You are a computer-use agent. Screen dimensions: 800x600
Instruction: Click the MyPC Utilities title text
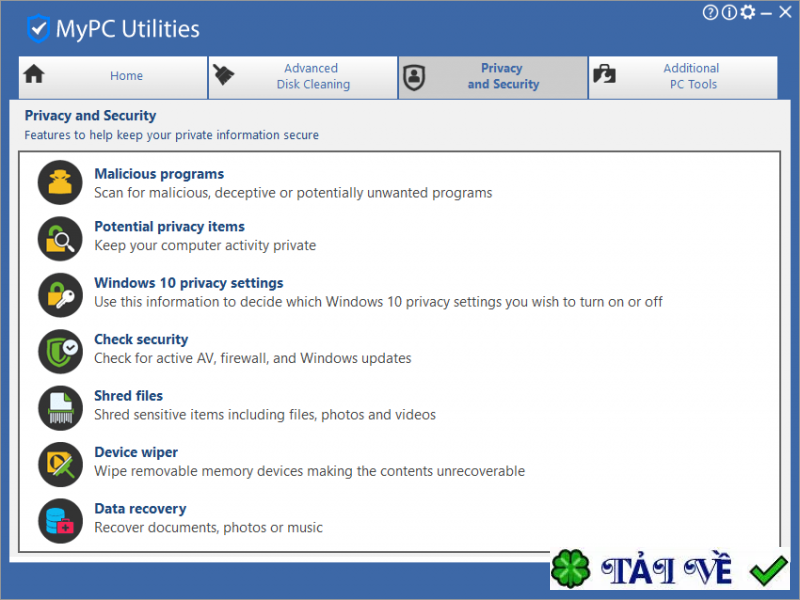tap(128, 29)
